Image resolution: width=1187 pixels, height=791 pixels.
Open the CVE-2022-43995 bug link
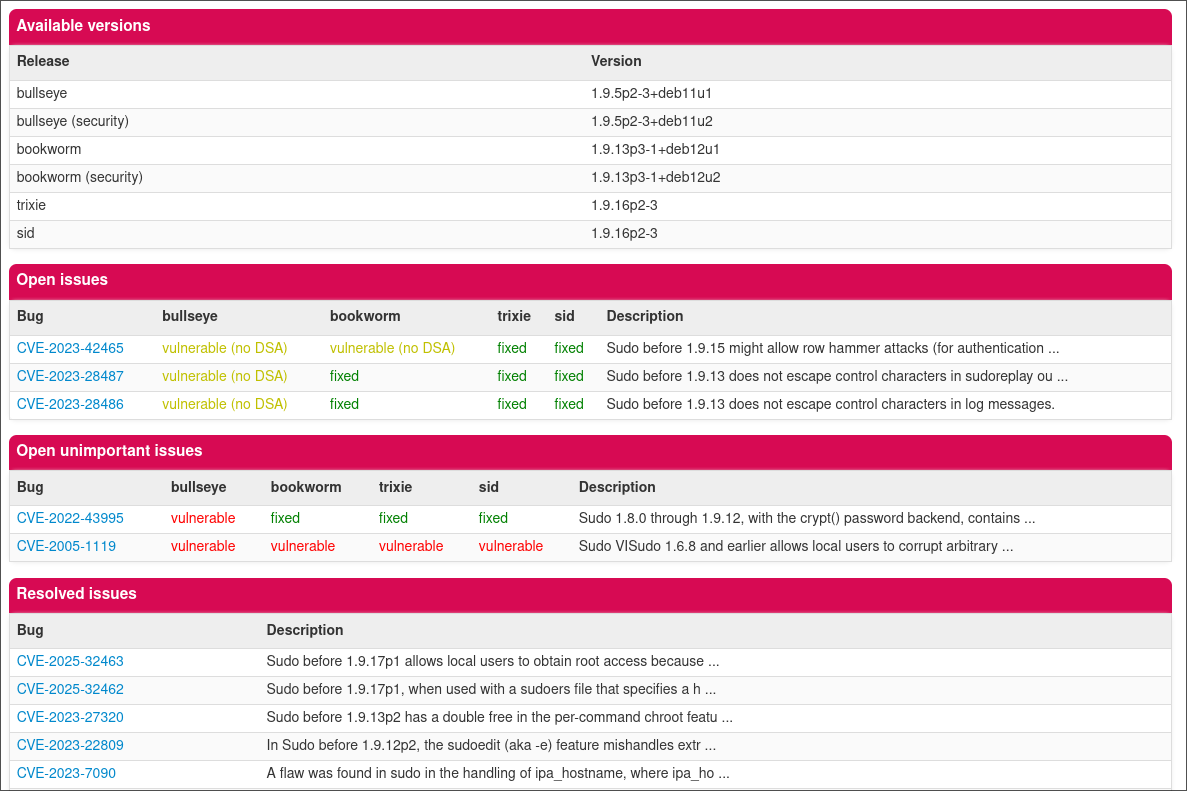(70, 519)
